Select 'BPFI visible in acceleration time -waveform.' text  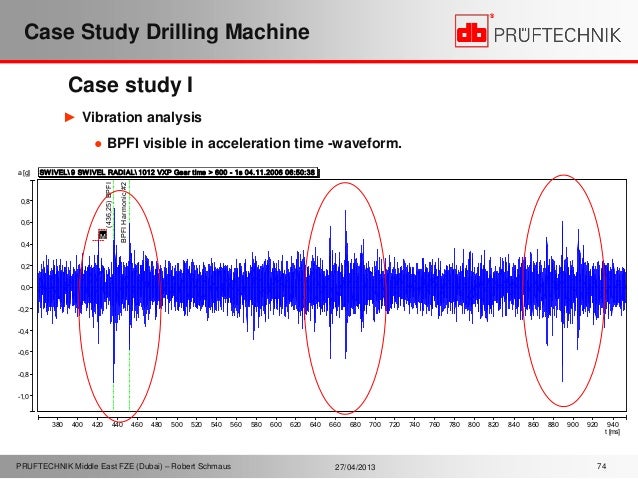pyautogui.click(x=254, y=143)
